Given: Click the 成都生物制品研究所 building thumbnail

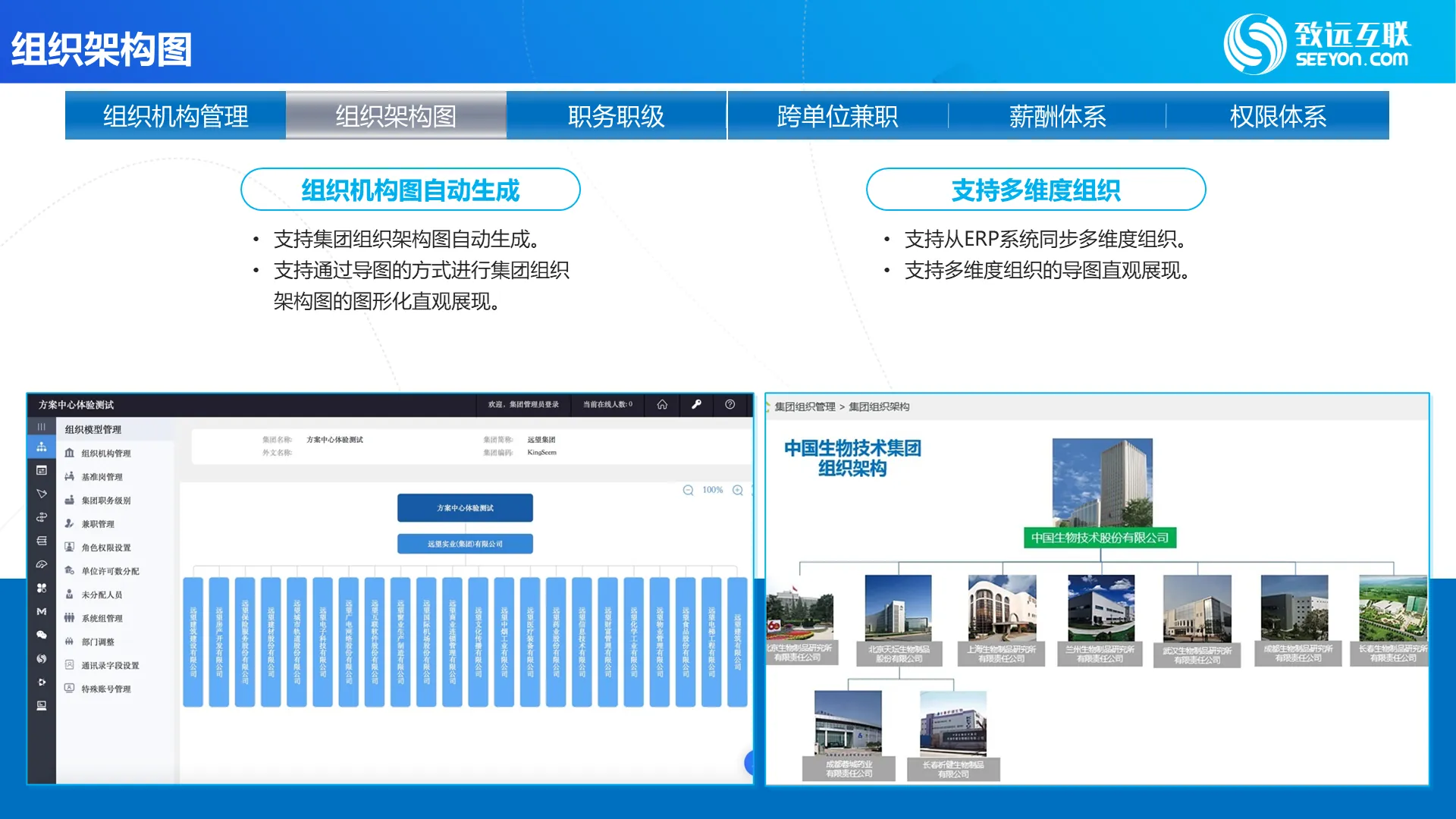Looking at the screenshot, I should [x=1294, y=608].
